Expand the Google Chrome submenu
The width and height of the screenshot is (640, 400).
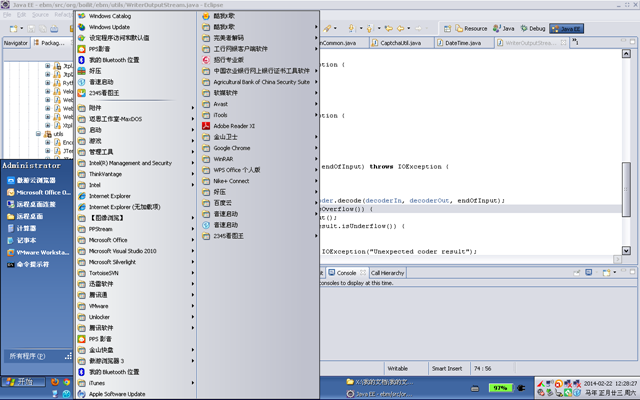point(232,148)
